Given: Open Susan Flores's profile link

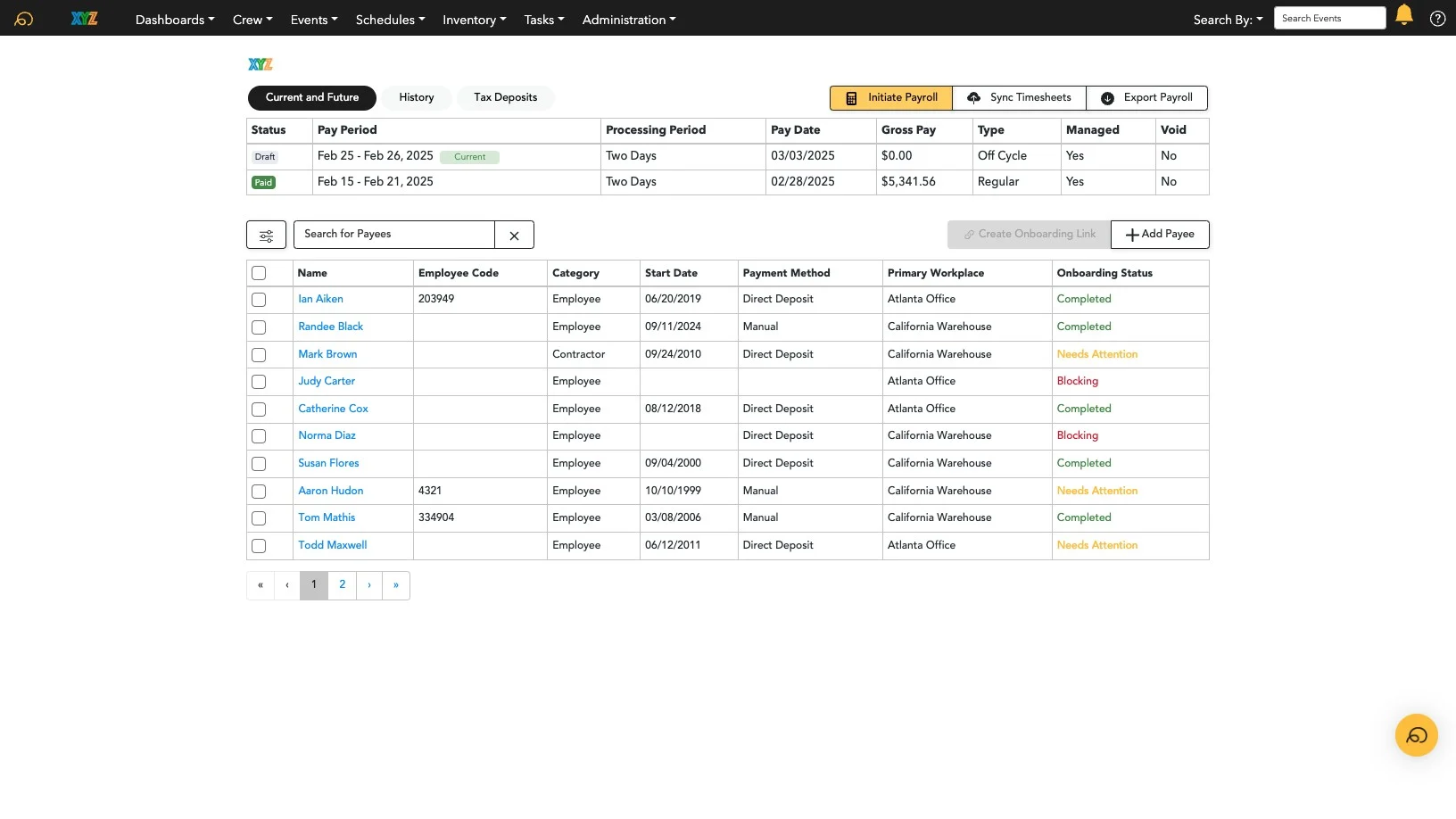Looking at the screenshot, I should click(328, 463).
